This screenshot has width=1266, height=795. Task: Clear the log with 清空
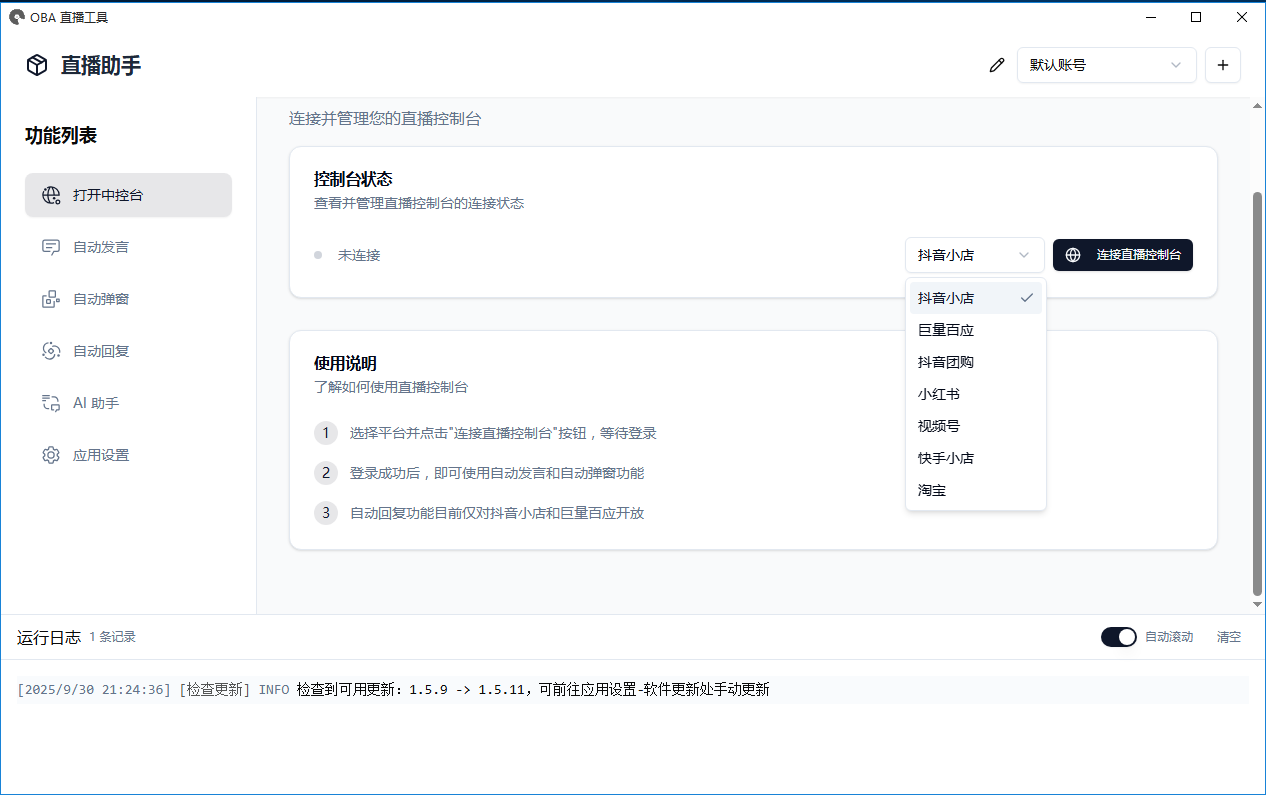click(1228, 636)
